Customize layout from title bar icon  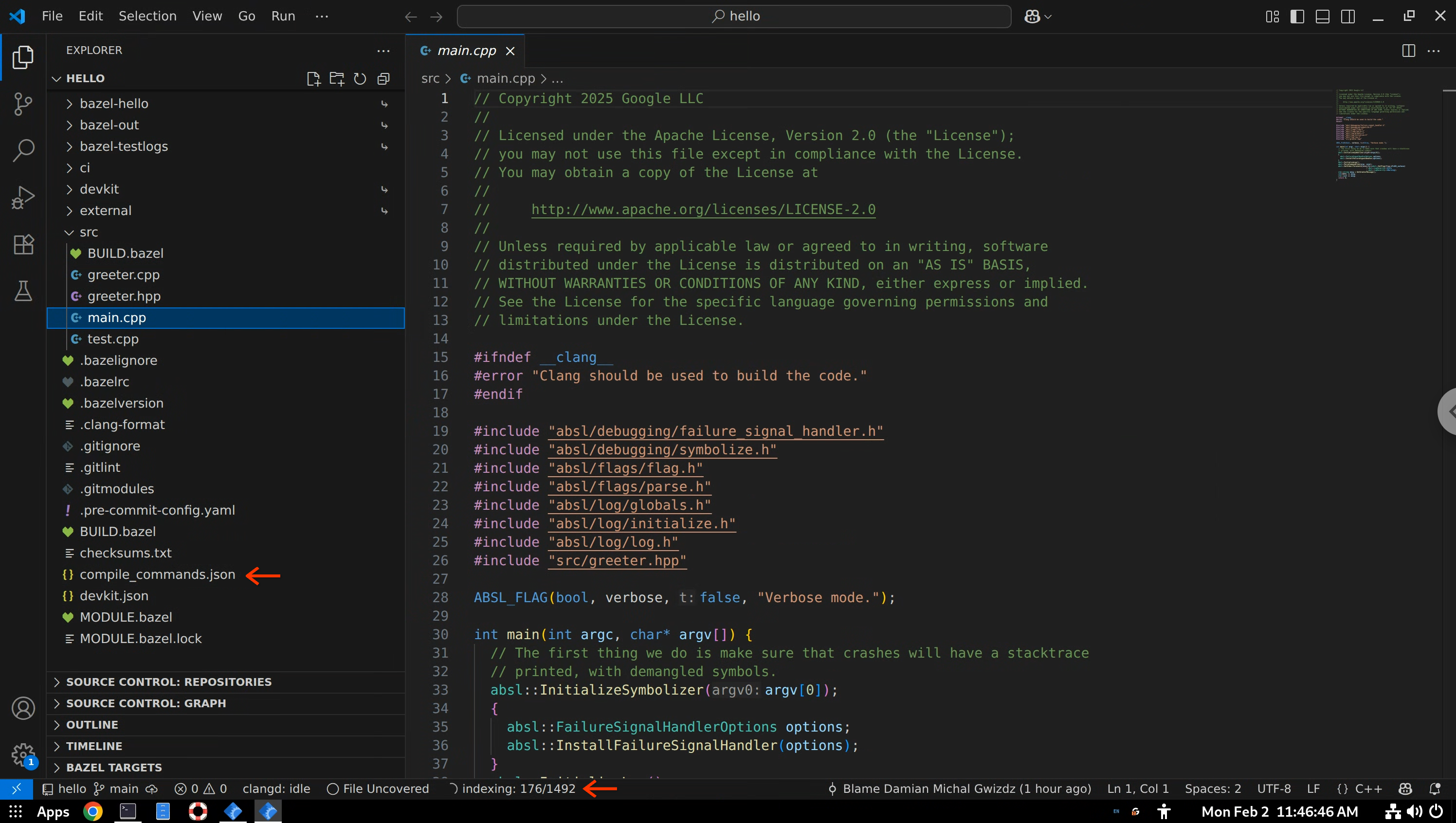1272,17
